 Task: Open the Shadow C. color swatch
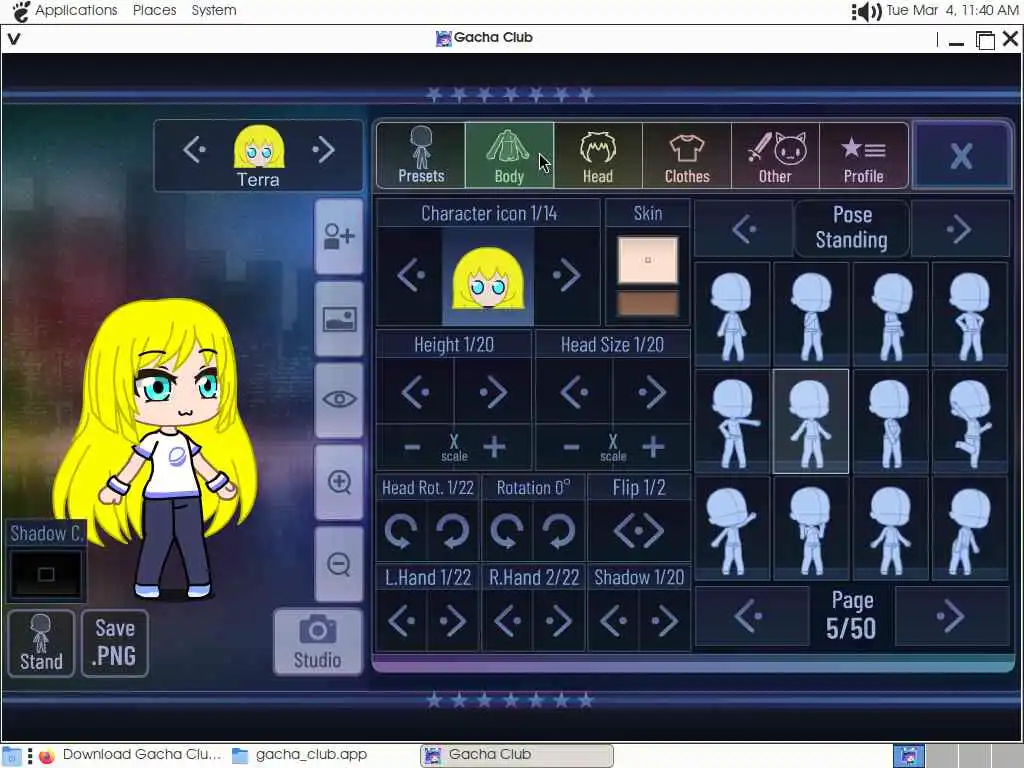tap(46, 574)
